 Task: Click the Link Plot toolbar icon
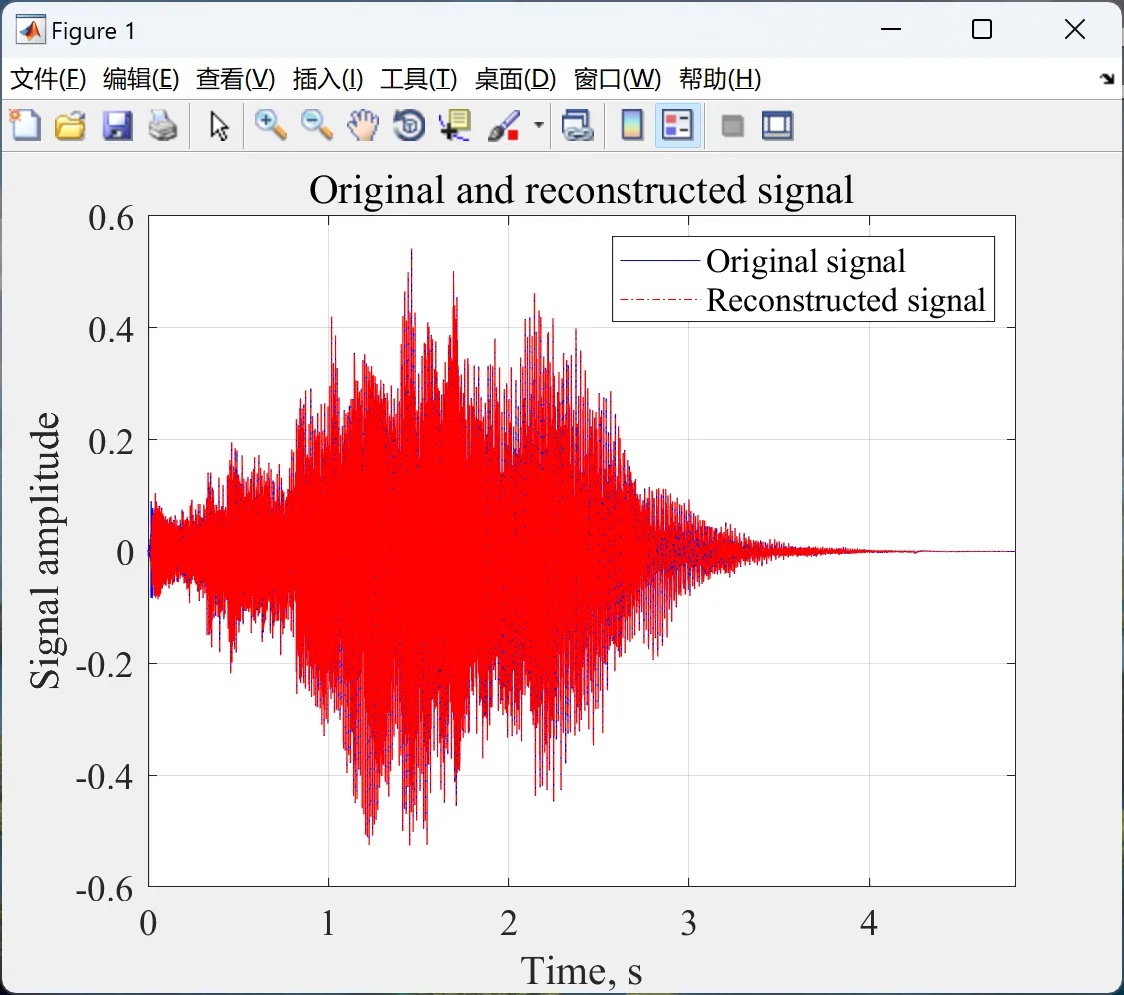coord(578,125)
